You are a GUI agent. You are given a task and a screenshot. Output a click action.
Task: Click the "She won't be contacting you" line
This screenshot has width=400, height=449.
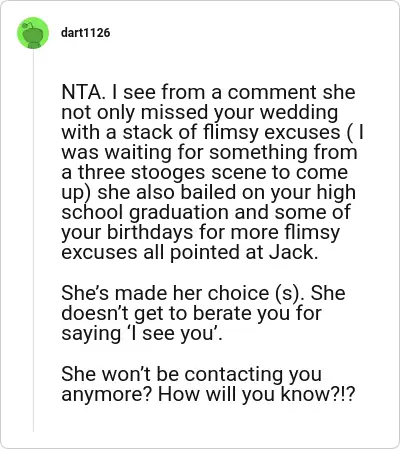click(x=191, y=374)
